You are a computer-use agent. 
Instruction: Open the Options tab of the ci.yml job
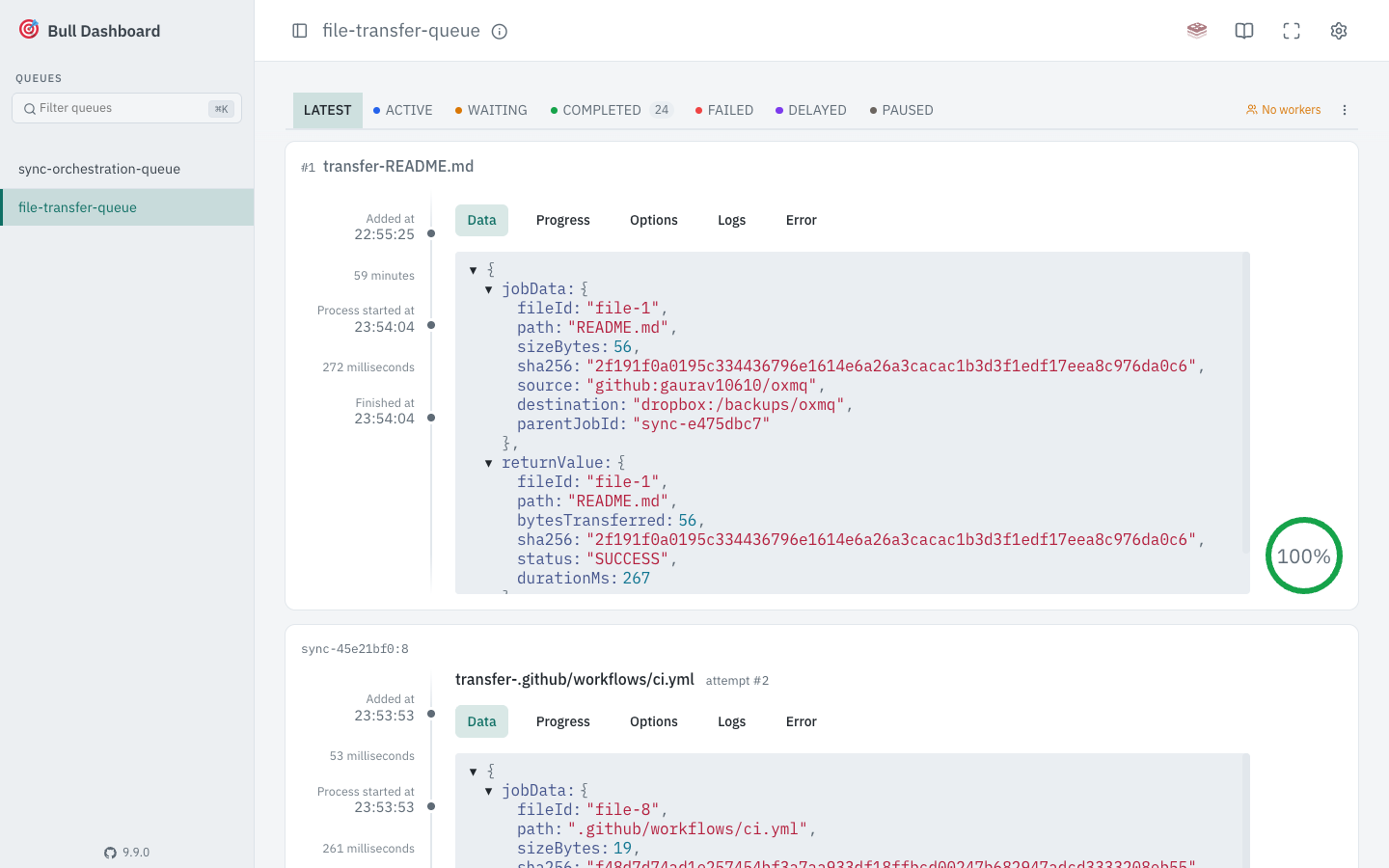pos(654,721)
